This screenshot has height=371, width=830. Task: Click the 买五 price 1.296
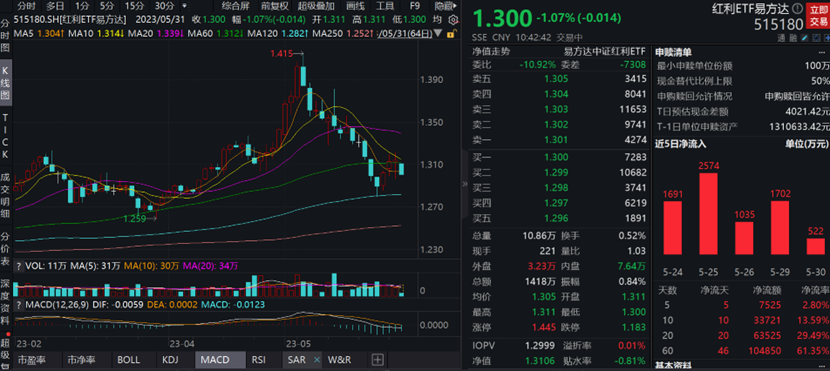tap(556, 218)
